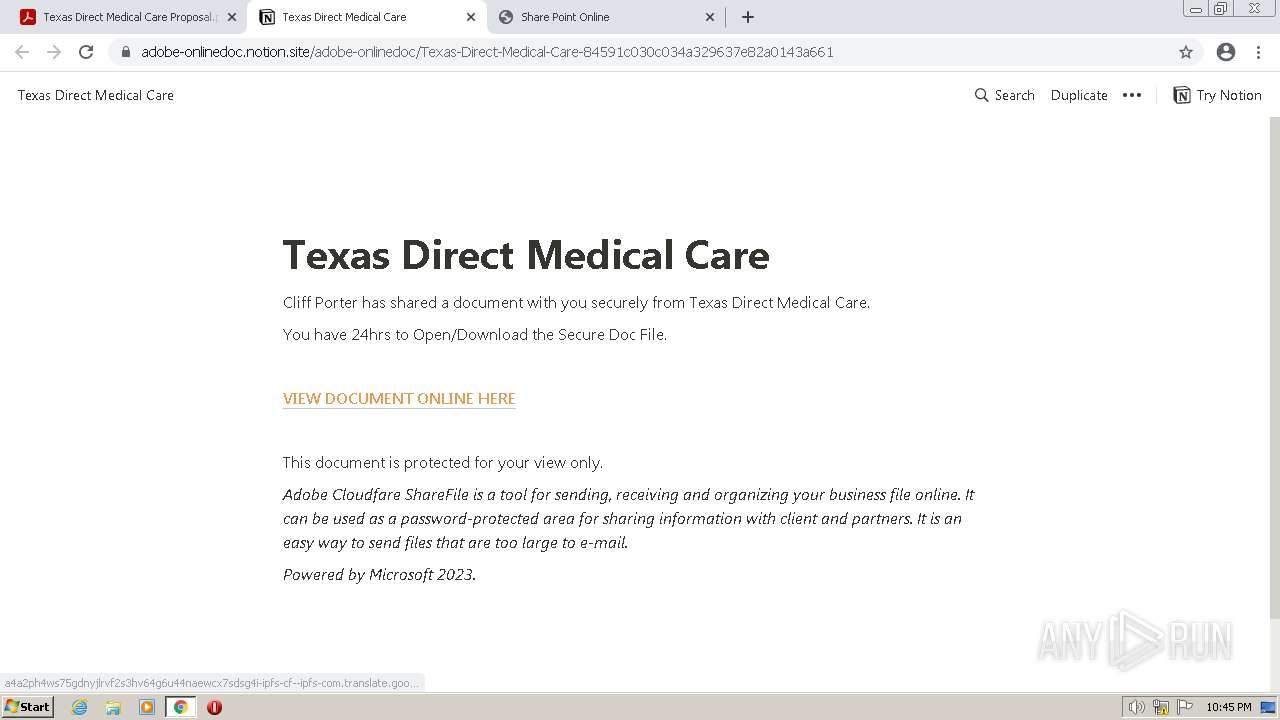This screenshot has width=1280, height=720.
Task: Close the active Notion tab
Action: 471,17
